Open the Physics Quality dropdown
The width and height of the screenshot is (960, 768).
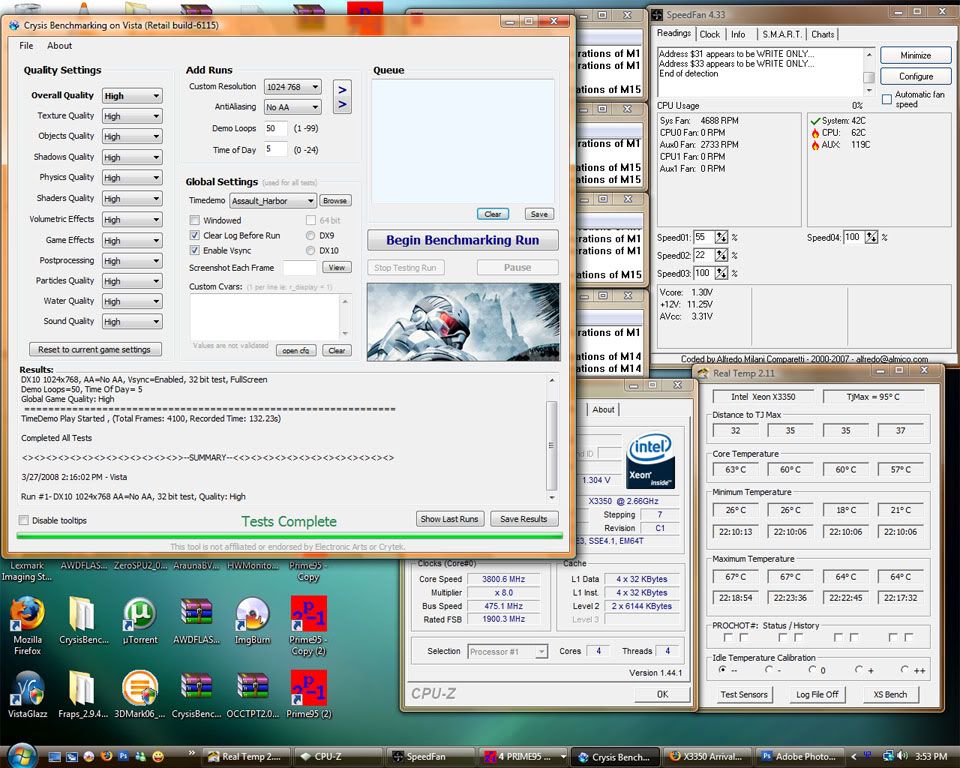(x=132, y=178)
